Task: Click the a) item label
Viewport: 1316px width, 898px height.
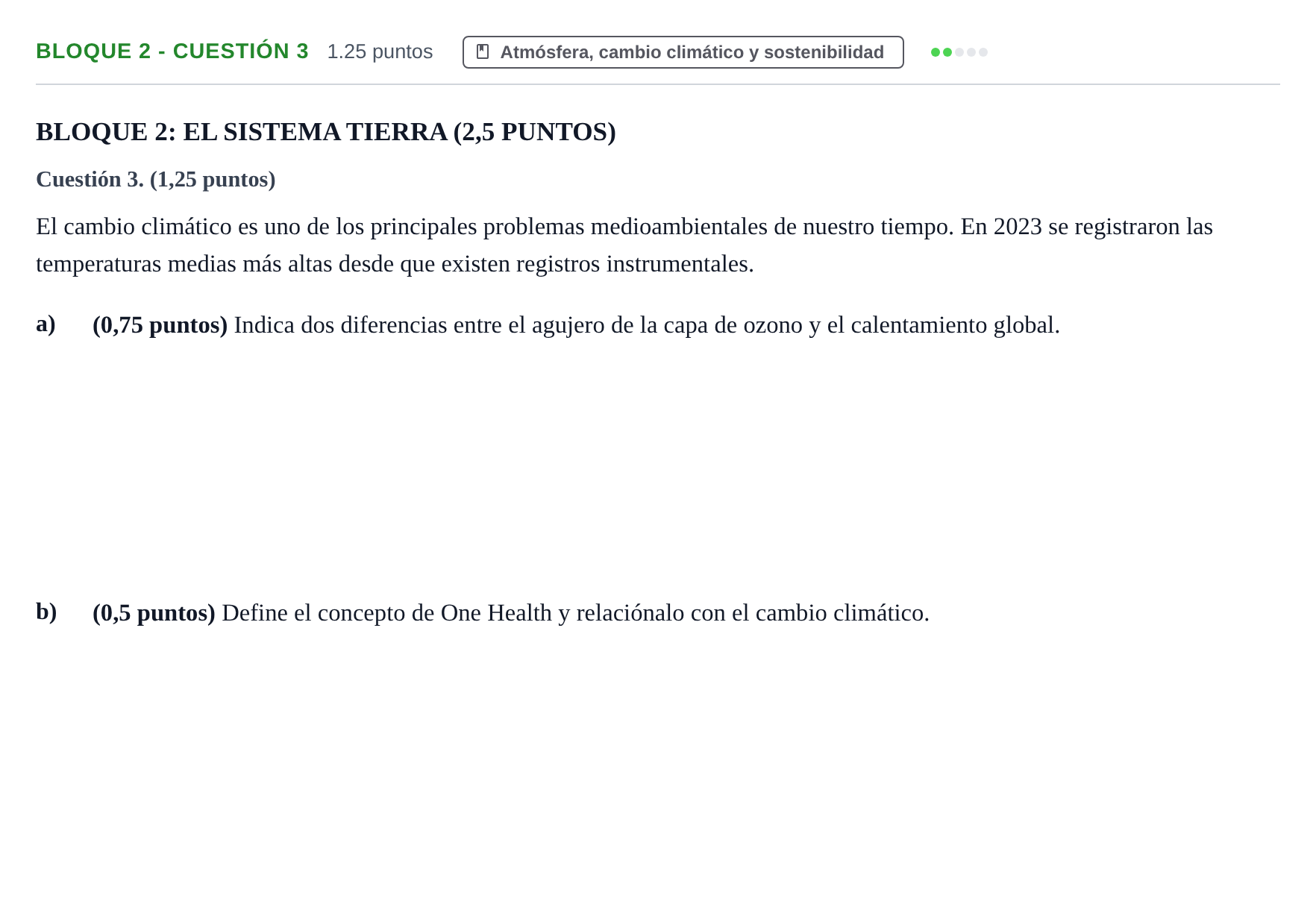Action: coord(46,324)
